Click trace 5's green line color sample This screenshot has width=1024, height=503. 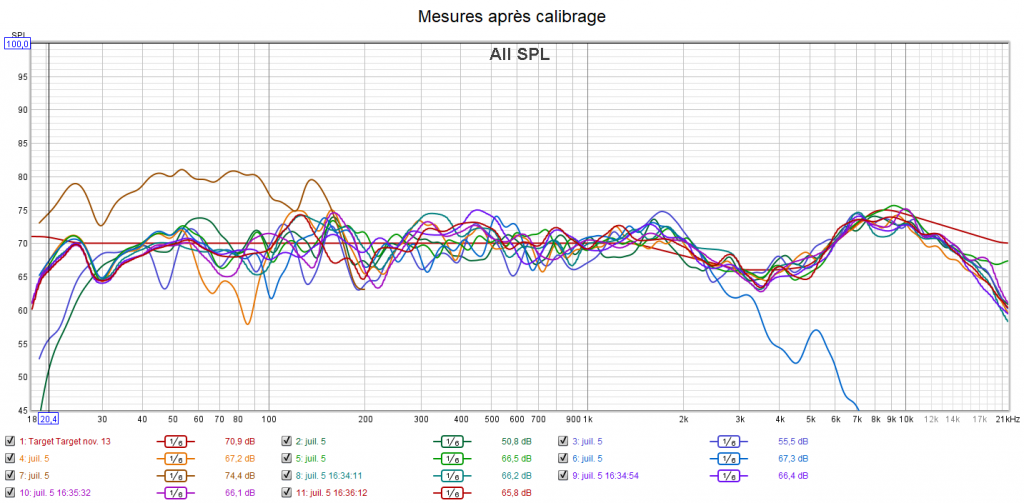click(451, 458)
